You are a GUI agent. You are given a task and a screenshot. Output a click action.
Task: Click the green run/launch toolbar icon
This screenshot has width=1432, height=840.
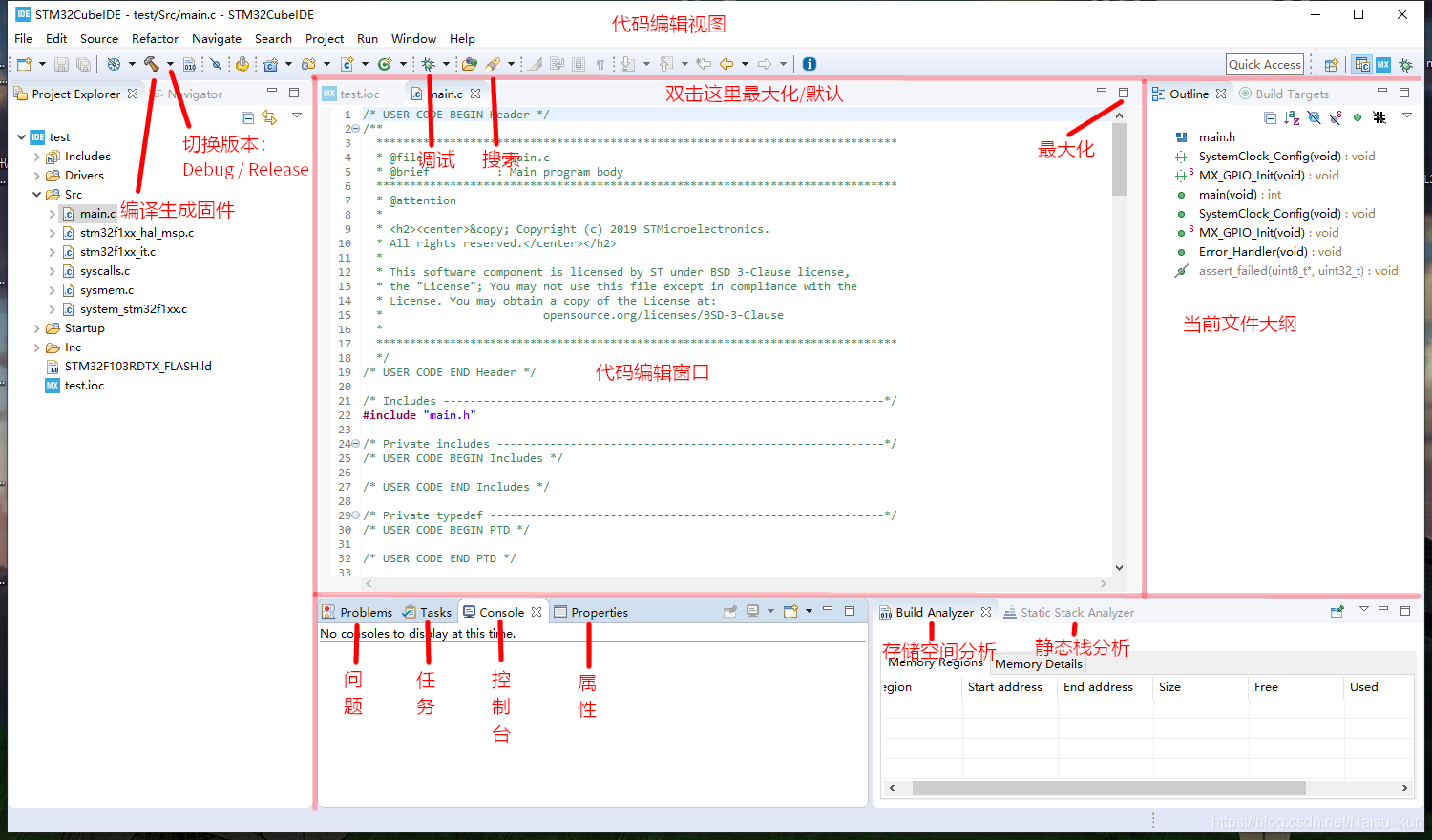click(x=385, y=64)
